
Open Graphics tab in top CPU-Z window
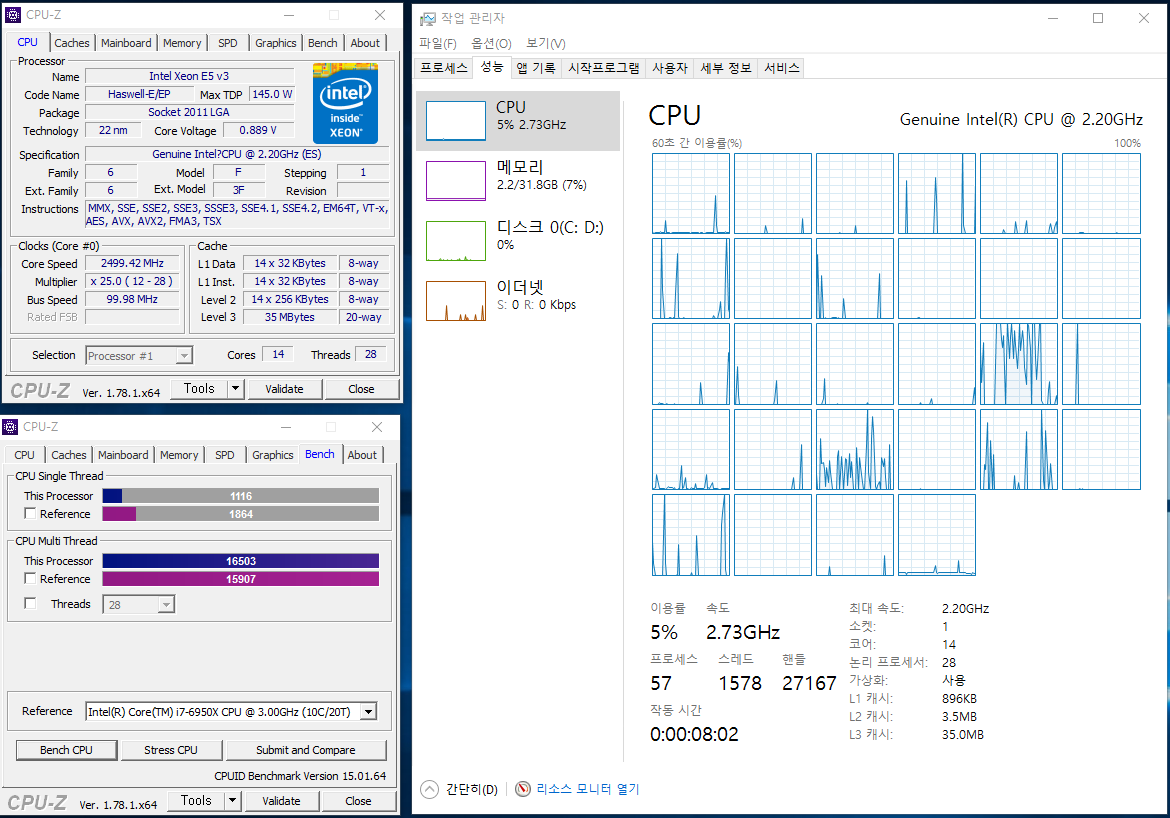pyautogui.click(x=275, y=43)
